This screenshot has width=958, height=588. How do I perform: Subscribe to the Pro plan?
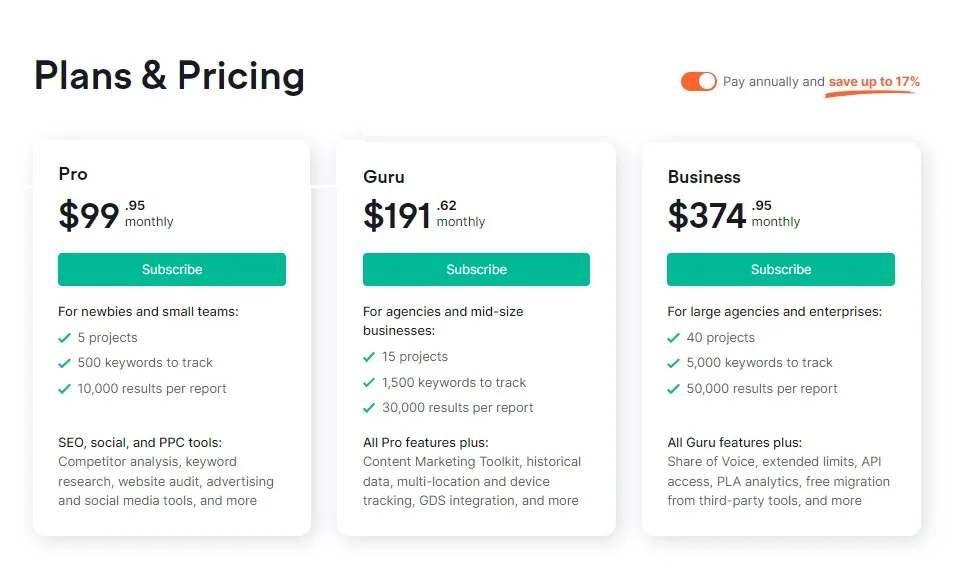pos(172,270)
